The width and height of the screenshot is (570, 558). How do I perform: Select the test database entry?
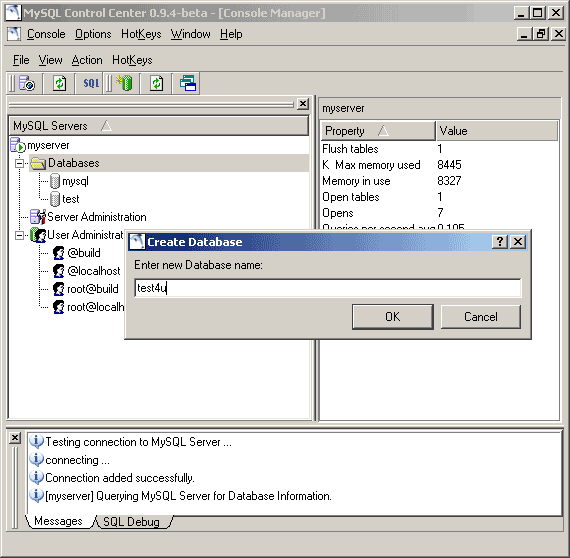pyautogui.click(x=71, y=199)
